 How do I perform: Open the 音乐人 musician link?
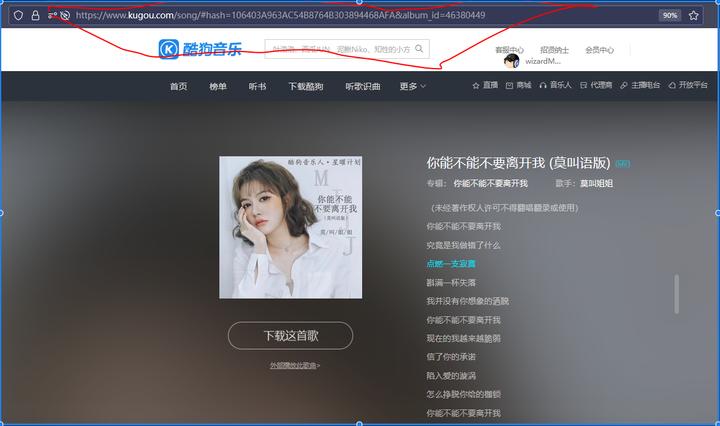555,85
